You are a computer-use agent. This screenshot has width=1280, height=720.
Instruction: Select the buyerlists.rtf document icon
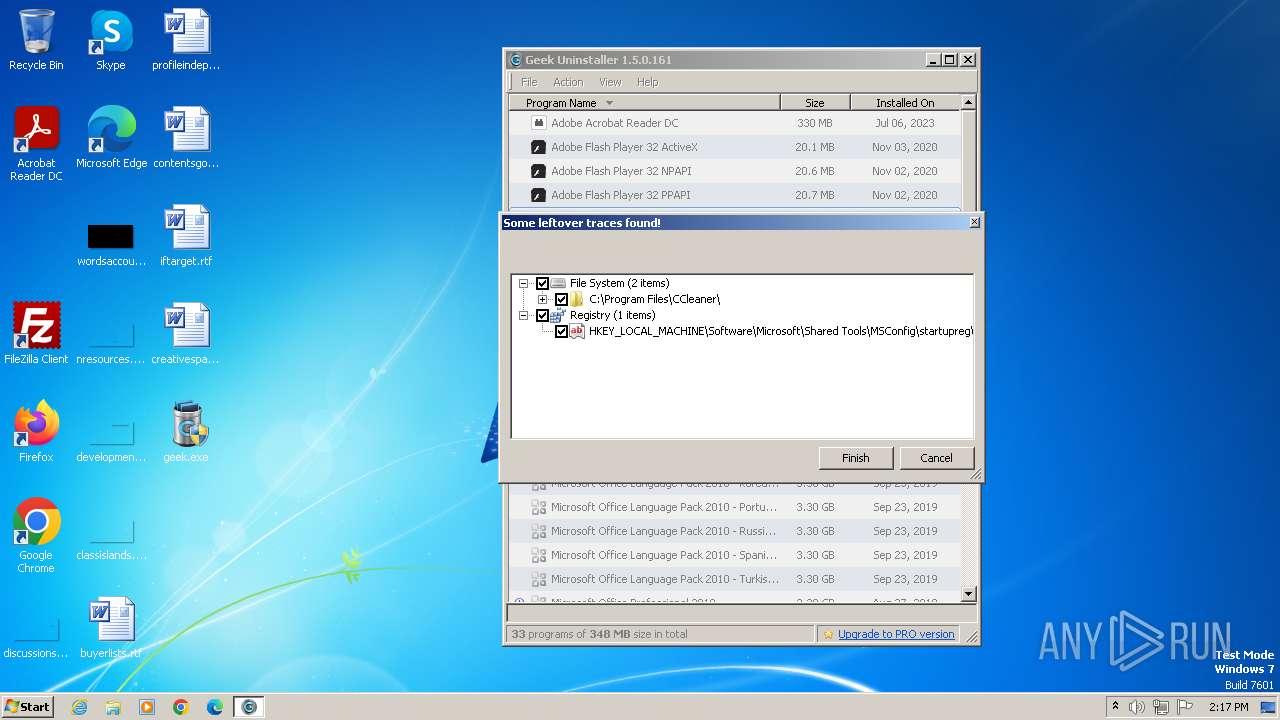(111, 627)
